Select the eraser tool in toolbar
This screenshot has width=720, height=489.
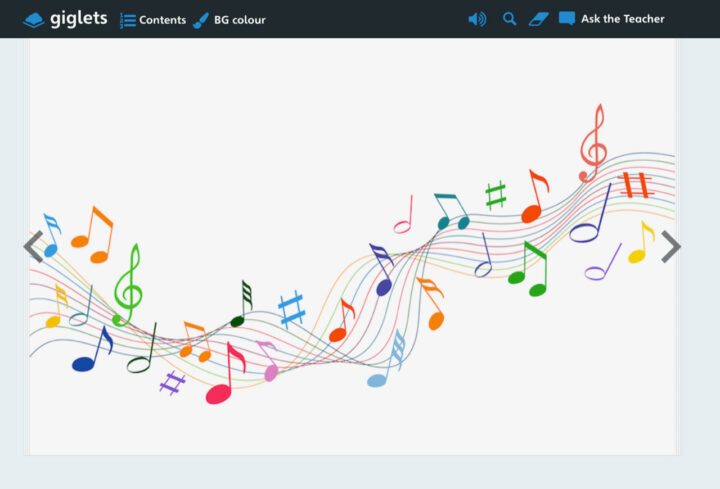[x=539, y=19]
